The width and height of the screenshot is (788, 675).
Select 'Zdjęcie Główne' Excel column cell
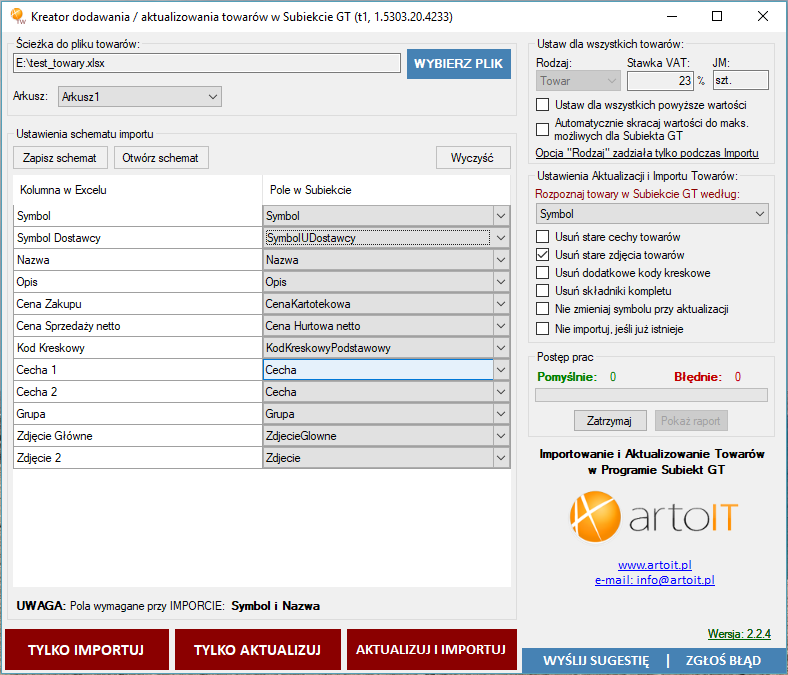tap(138, 436)
